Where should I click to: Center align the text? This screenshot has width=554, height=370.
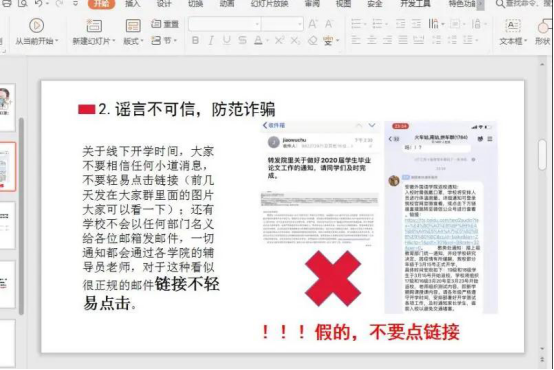(372, 40)
